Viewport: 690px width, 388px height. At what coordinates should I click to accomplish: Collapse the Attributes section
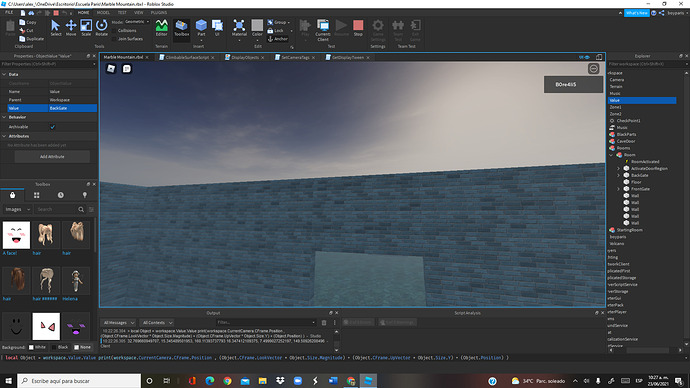click(x=4, y=136)
